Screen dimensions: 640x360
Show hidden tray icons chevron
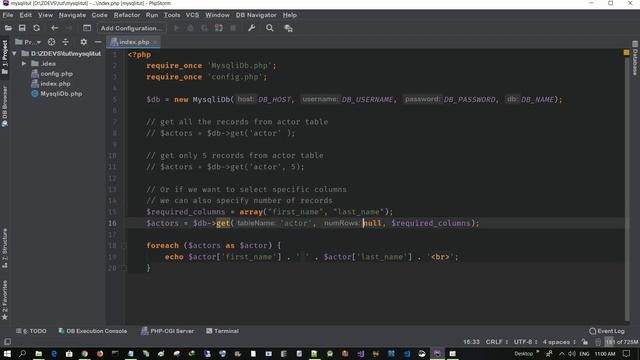562,353
